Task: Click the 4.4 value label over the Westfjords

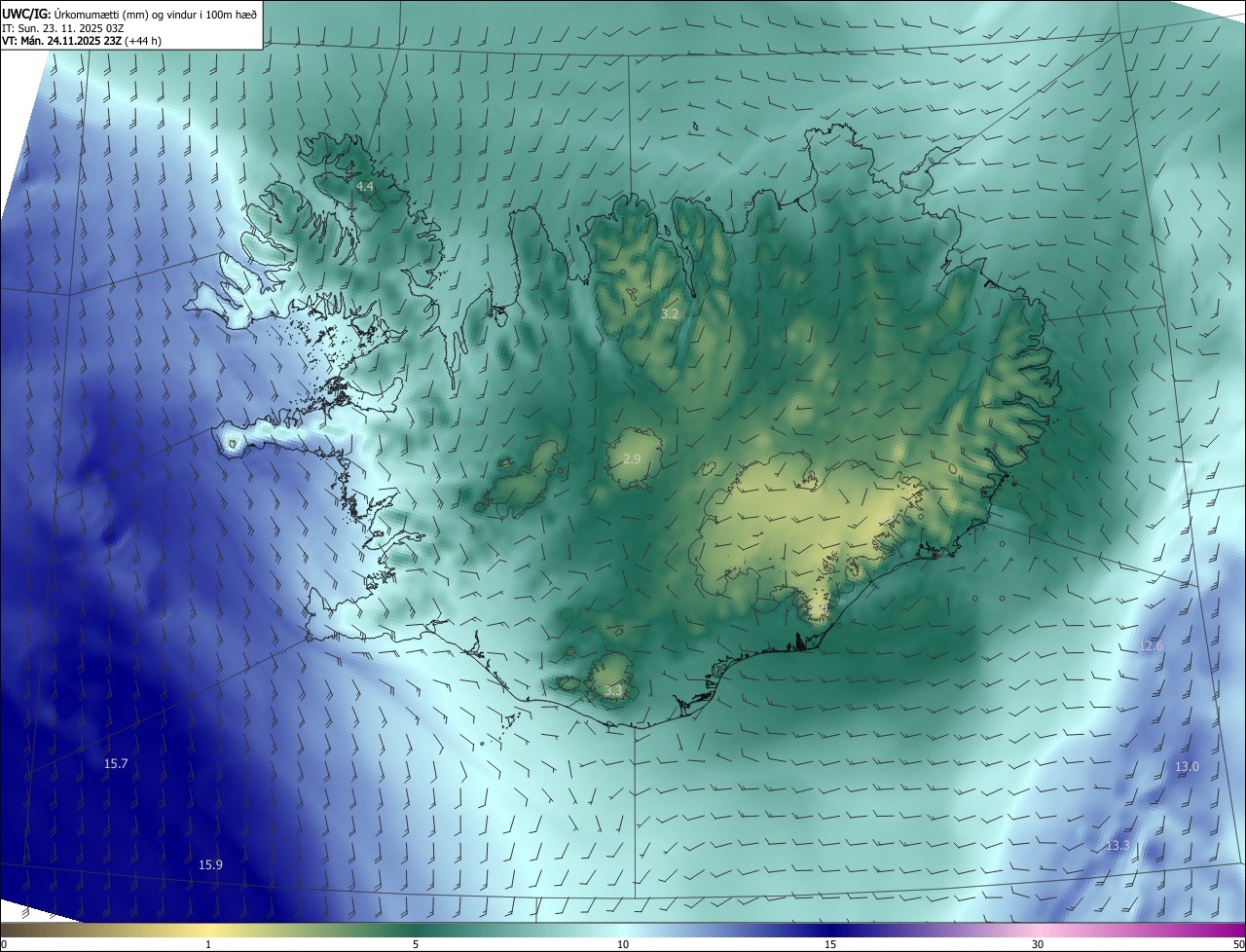Action: click(x=365, y=185)
